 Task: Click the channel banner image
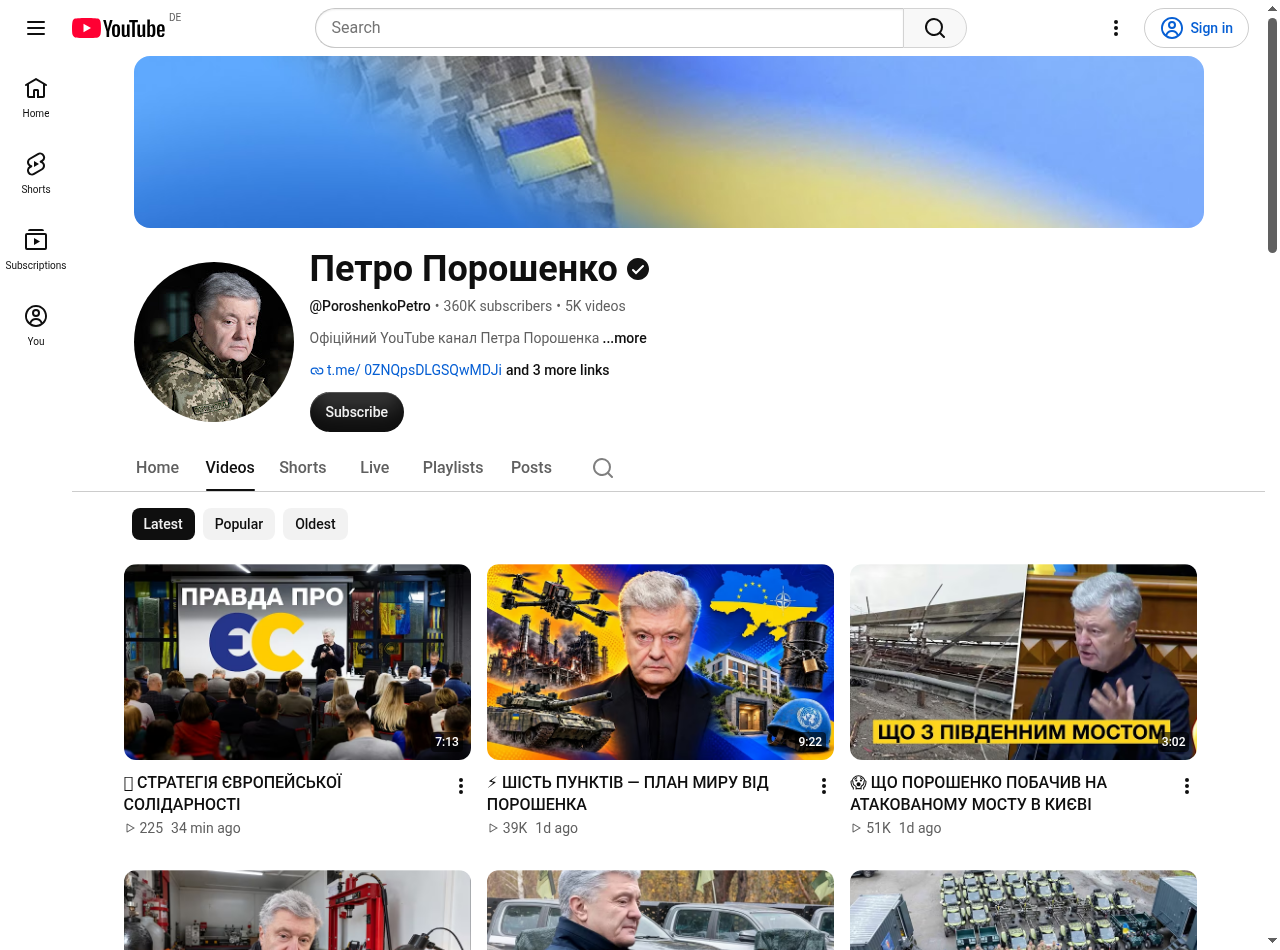tap(669, 142)
